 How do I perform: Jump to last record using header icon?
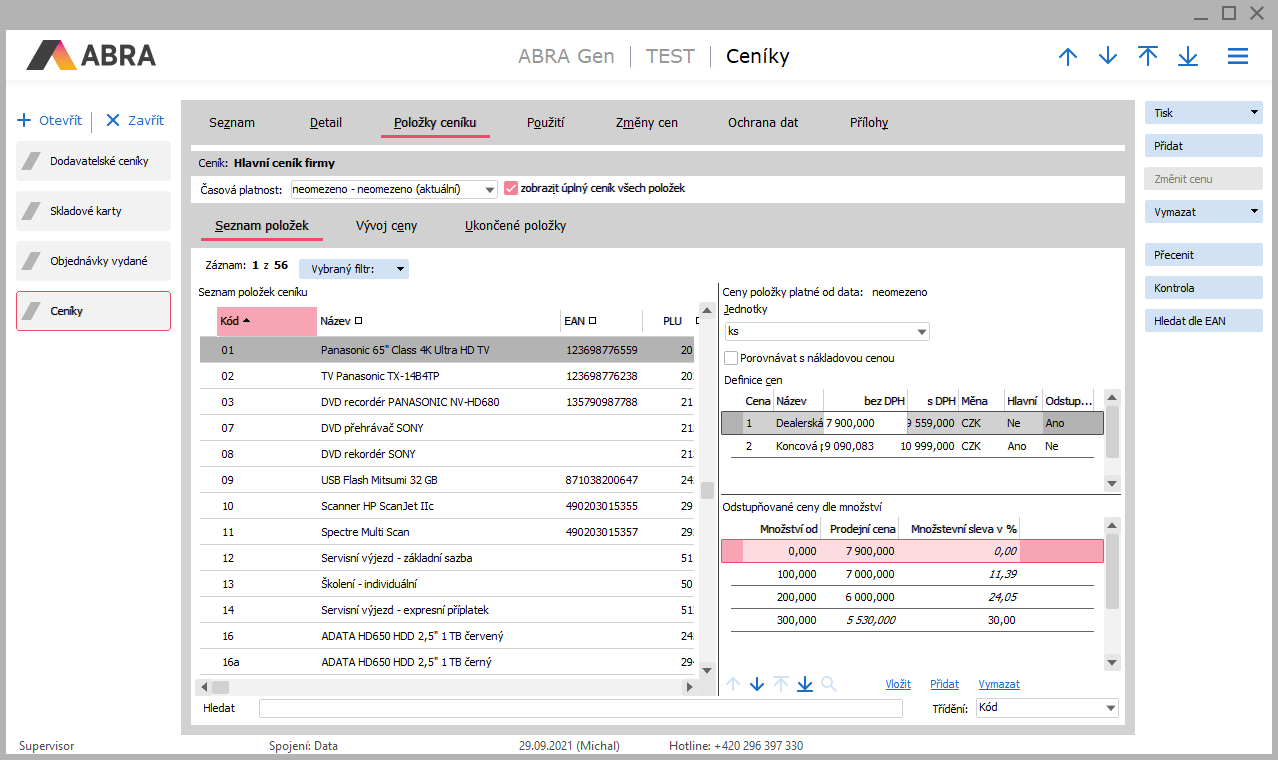click(1188, 56)
